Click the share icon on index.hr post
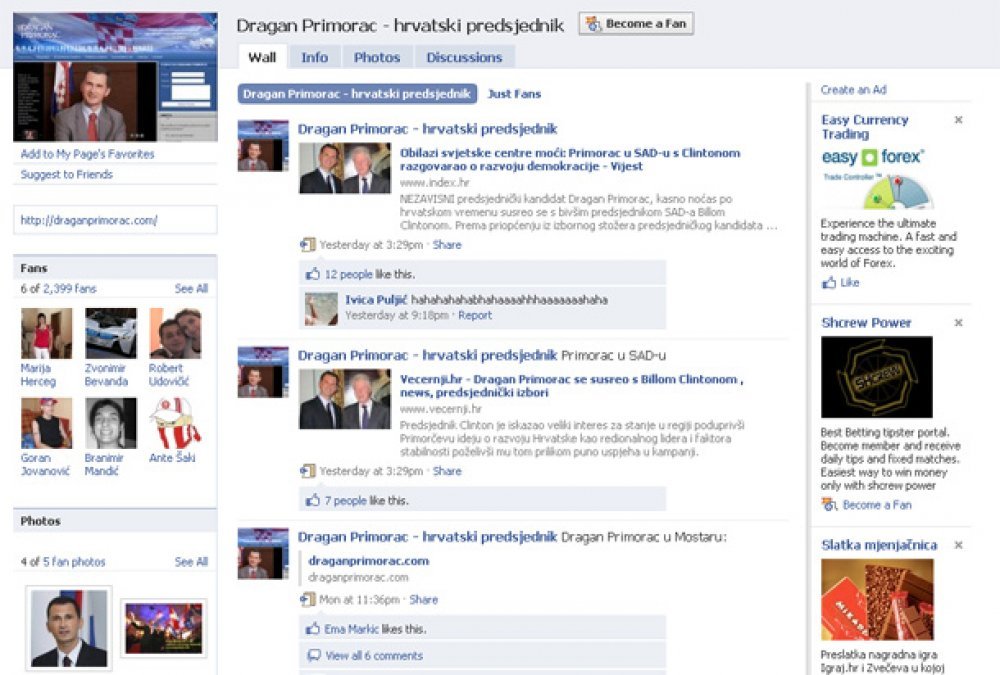 (x=307, y=244)
